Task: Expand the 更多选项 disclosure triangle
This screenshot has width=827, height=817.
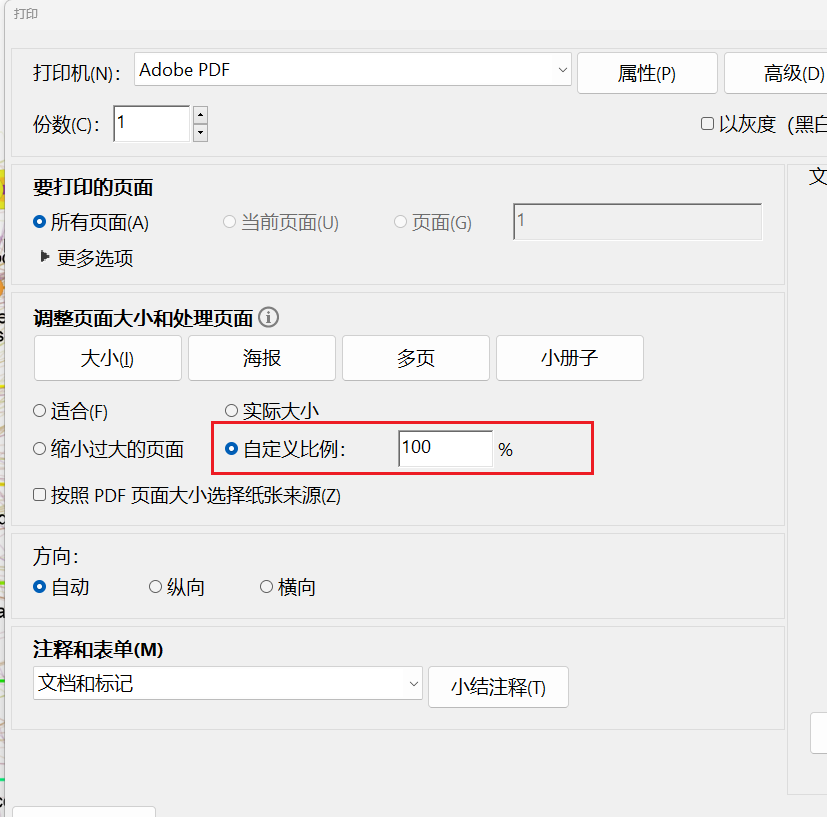Action: coord(44,257)
